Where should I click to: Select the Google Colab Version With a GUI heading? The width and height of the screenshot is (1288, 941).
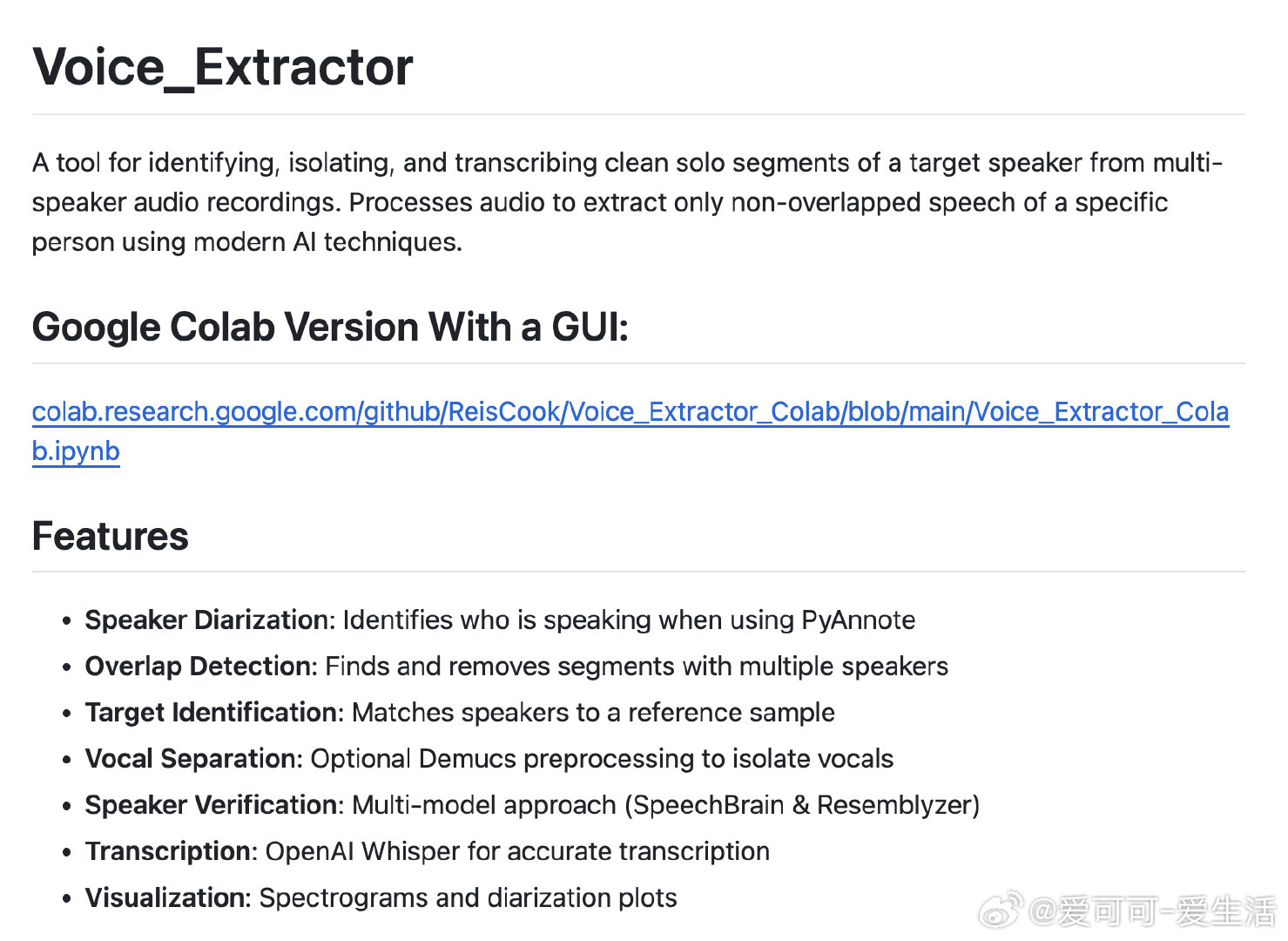[330, 328]
